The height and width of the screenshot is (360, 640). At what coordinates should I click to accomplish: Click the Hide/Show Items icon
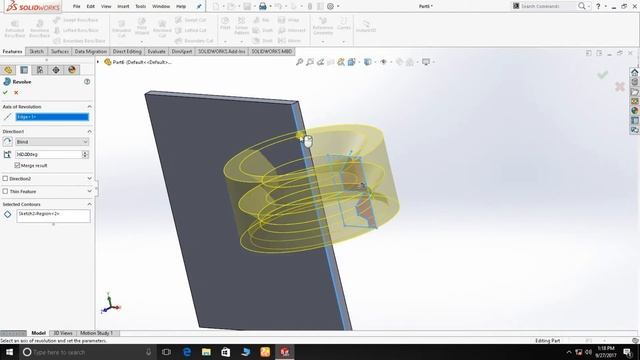pos(383,62)
